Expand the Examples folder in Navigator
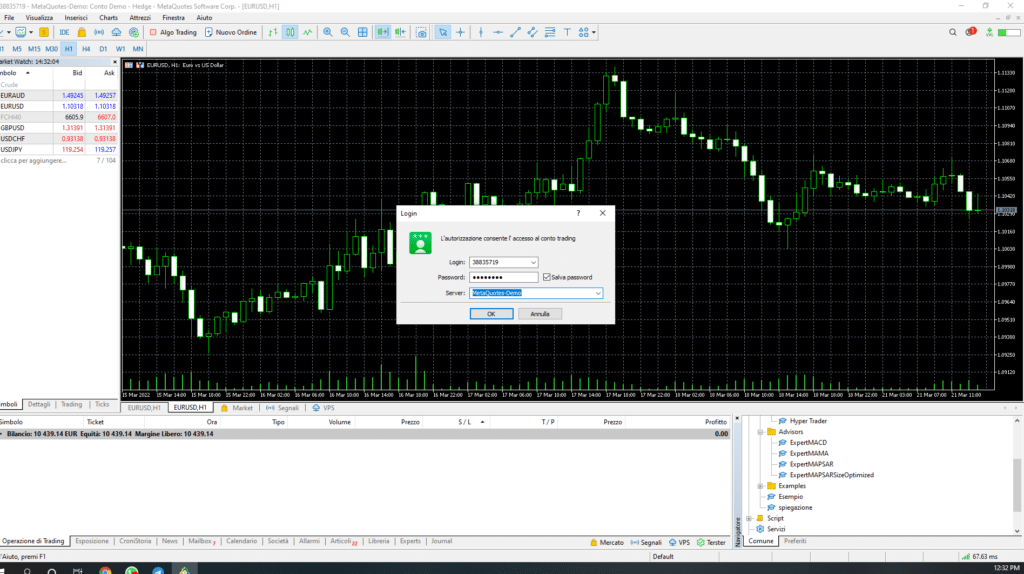Viewport: 1024px width, 574px height. tap(760, 486)
